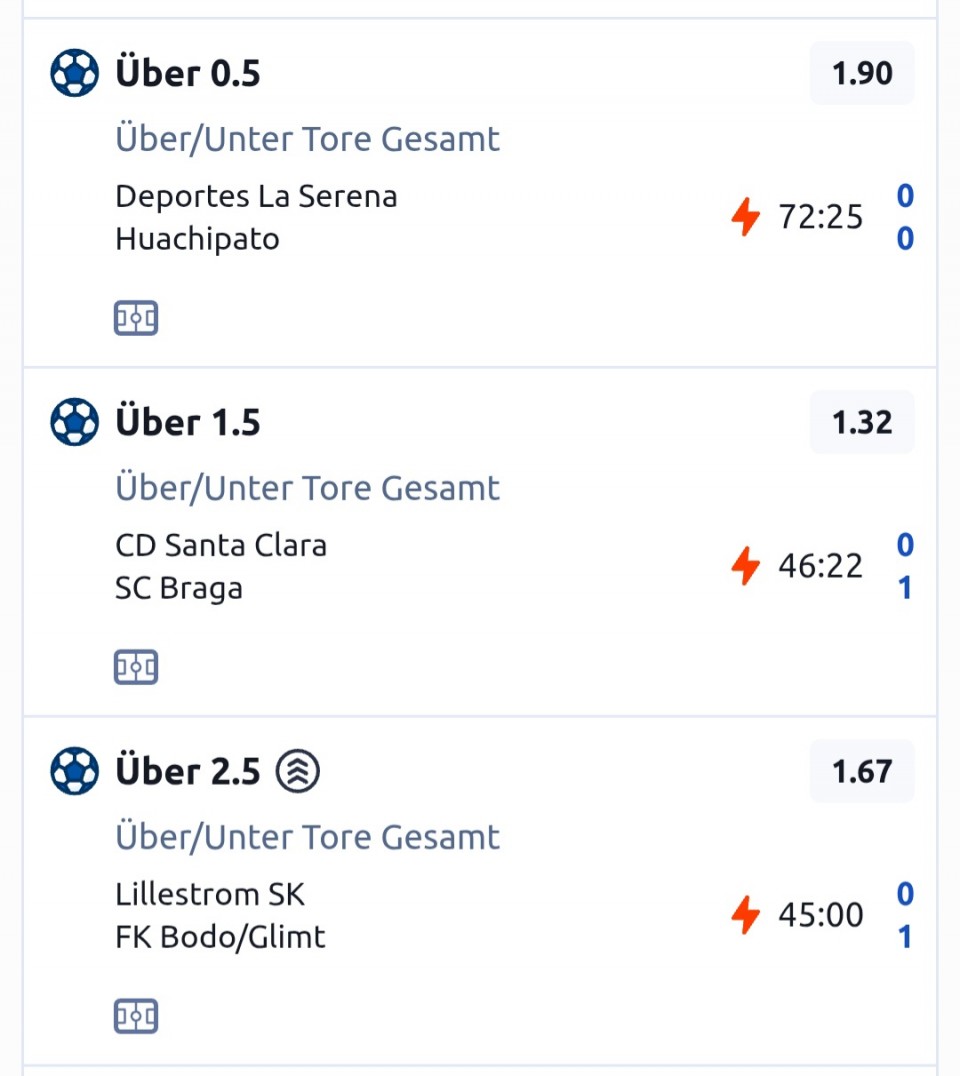This screenshot has width=960, height=1076.
Task: Open Über/Unter Tore Gesamt market for Bodo/Glimt match
Action: 308,837
